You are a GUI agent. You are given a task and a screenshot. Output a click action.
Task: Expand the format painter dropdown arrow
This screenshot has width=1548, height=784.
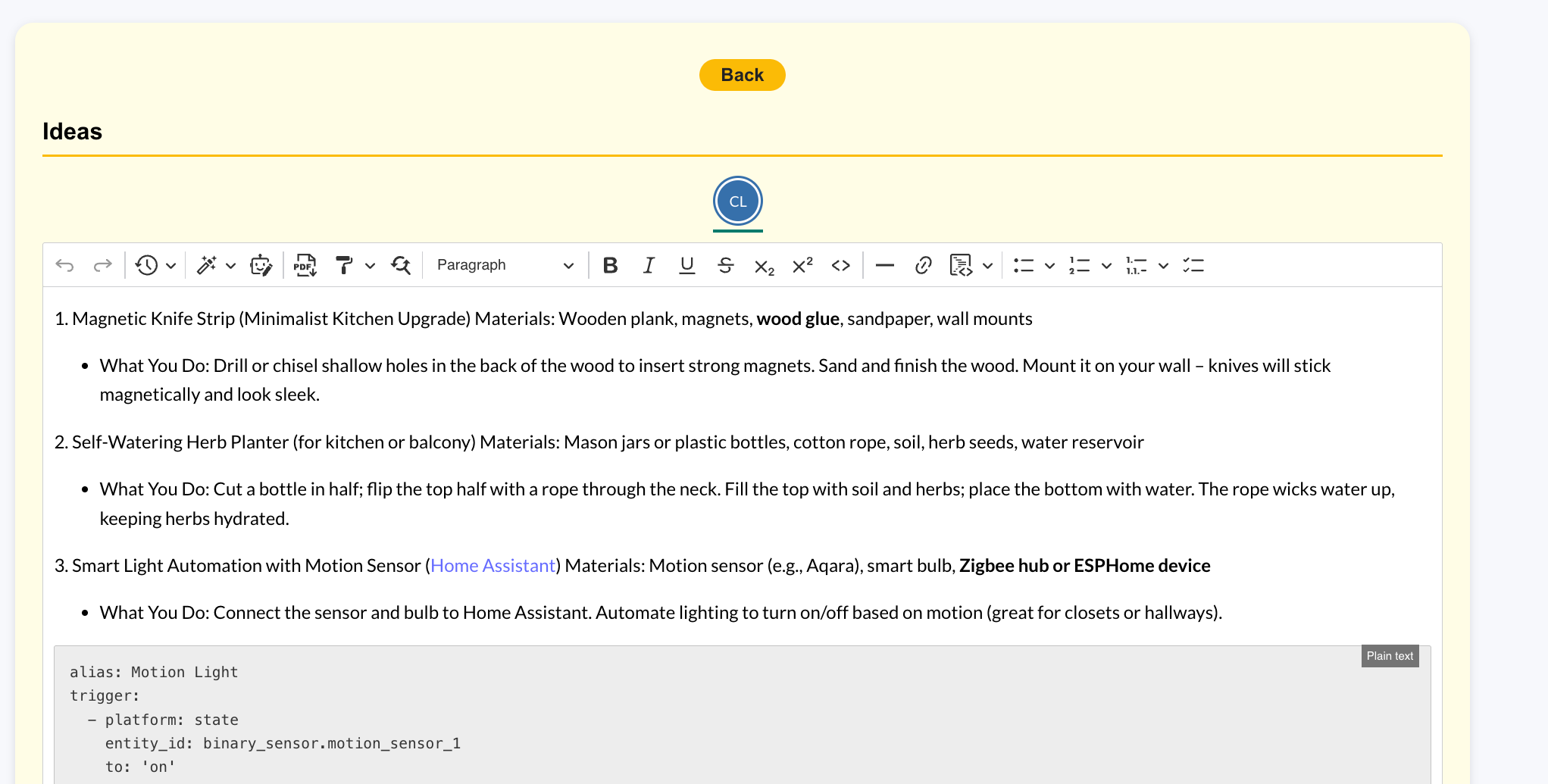[x=370, y=266]
